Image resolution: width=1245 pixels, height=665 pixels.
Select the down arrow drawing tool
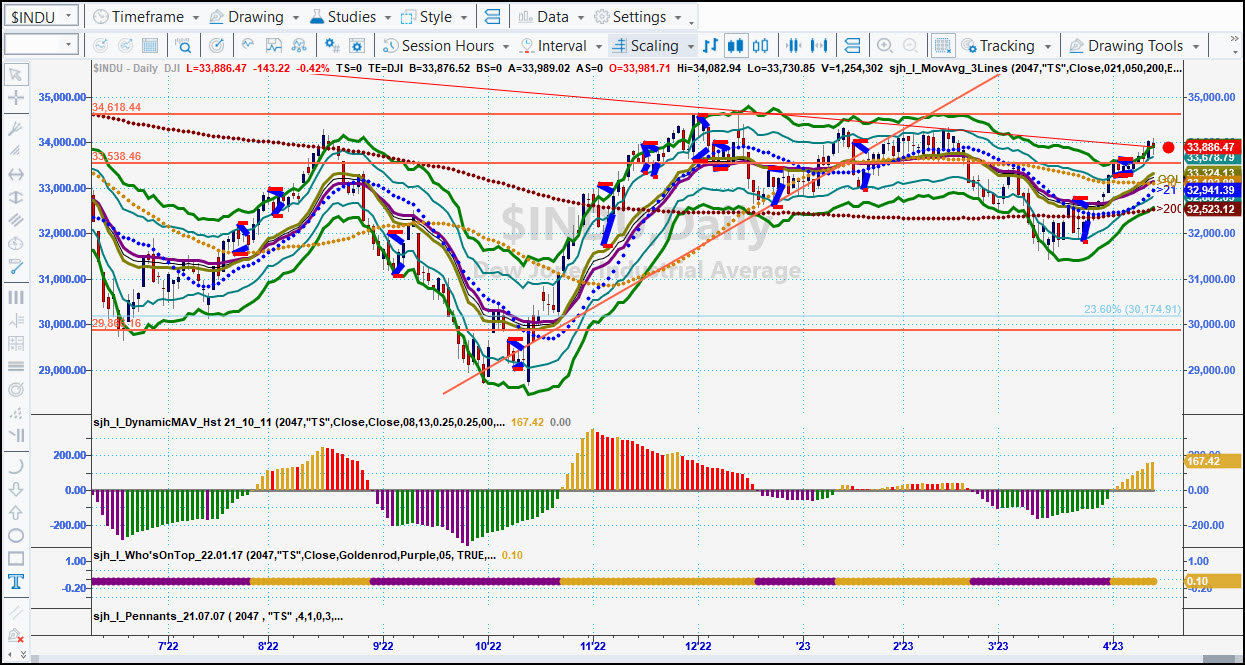(x=15, y=489)
